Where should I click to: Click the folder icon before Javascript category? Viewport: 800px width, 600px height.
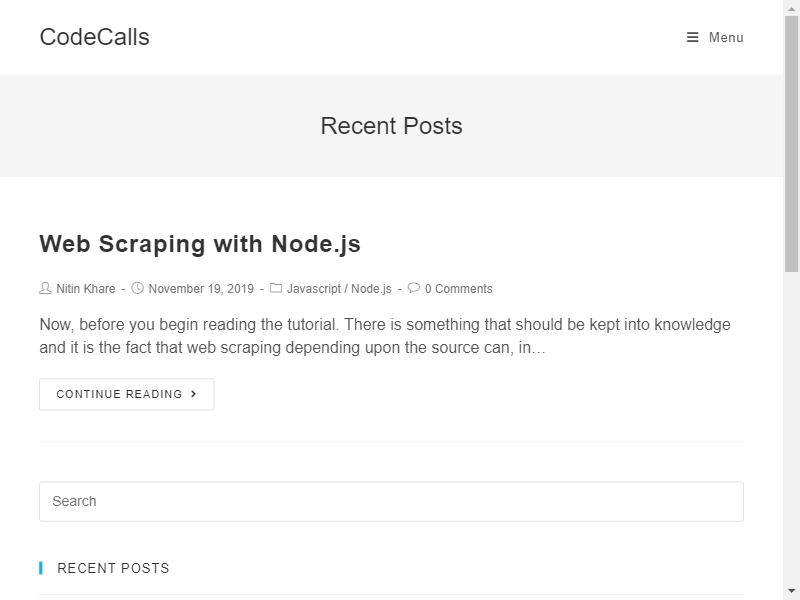point(277,289)
